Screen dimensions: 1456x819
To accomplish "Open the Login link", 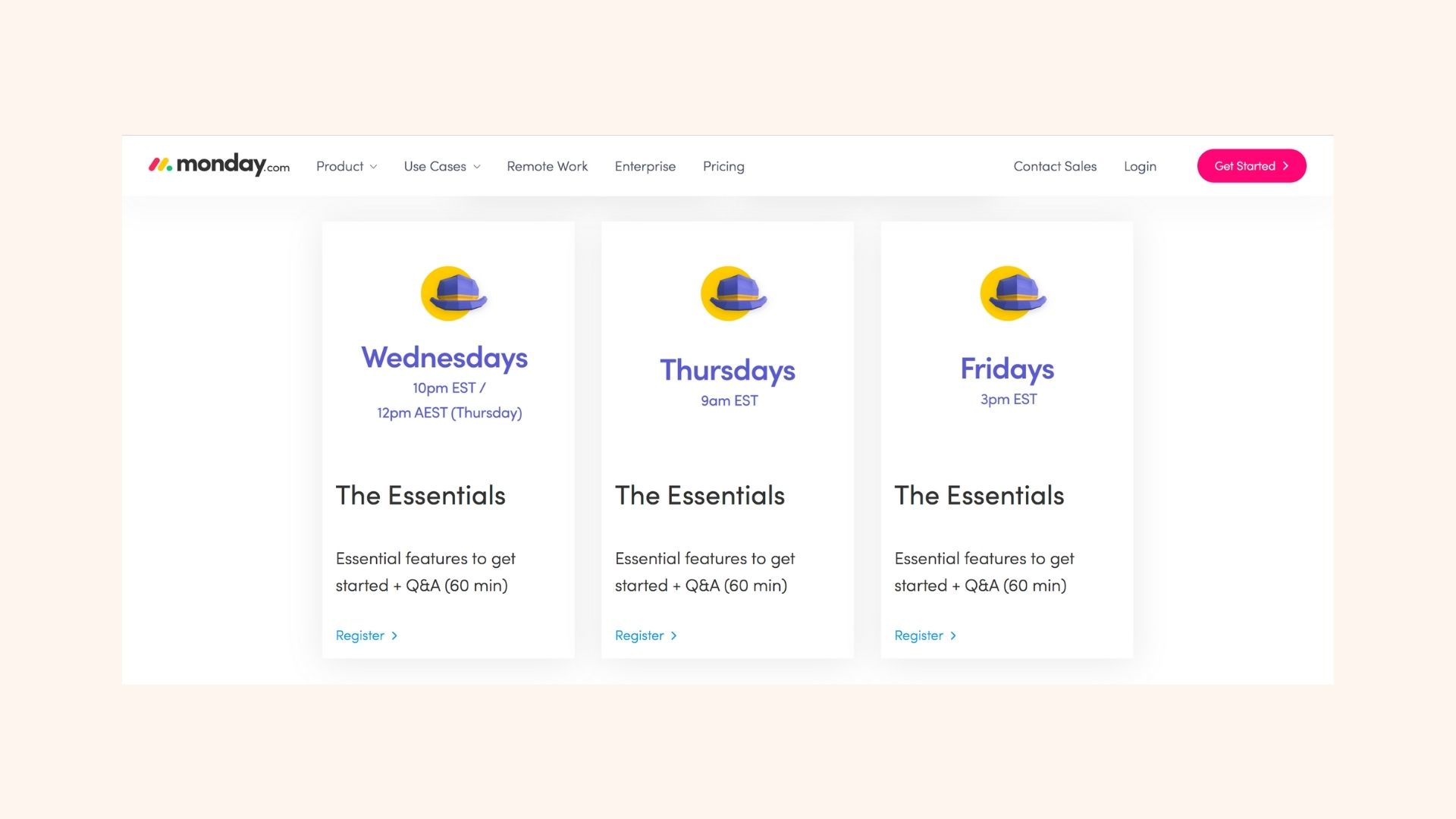I will click(1140, 166).
